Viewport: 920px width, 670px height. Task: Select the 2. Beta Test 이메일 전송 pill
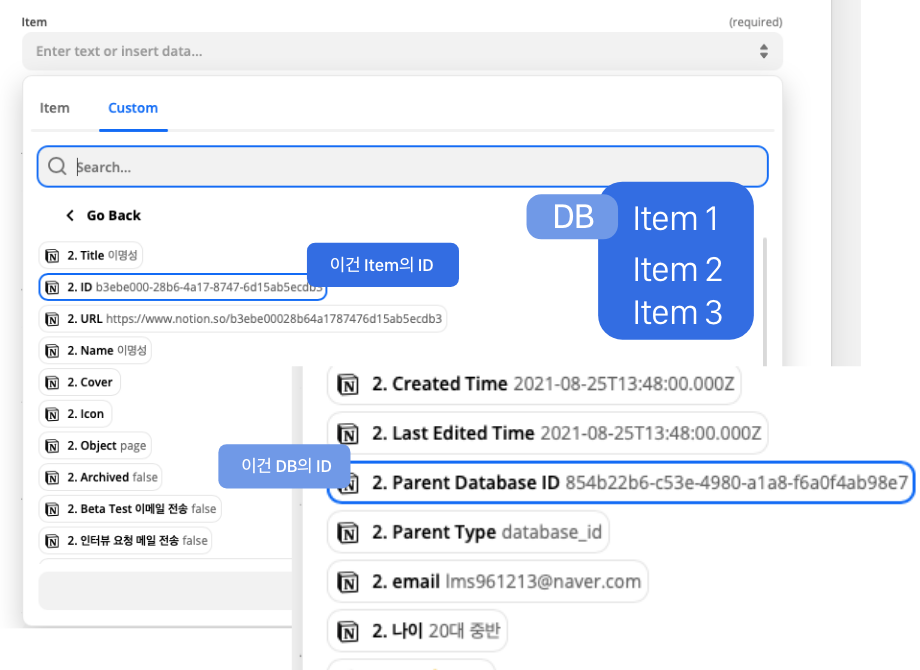click(130, 509)
